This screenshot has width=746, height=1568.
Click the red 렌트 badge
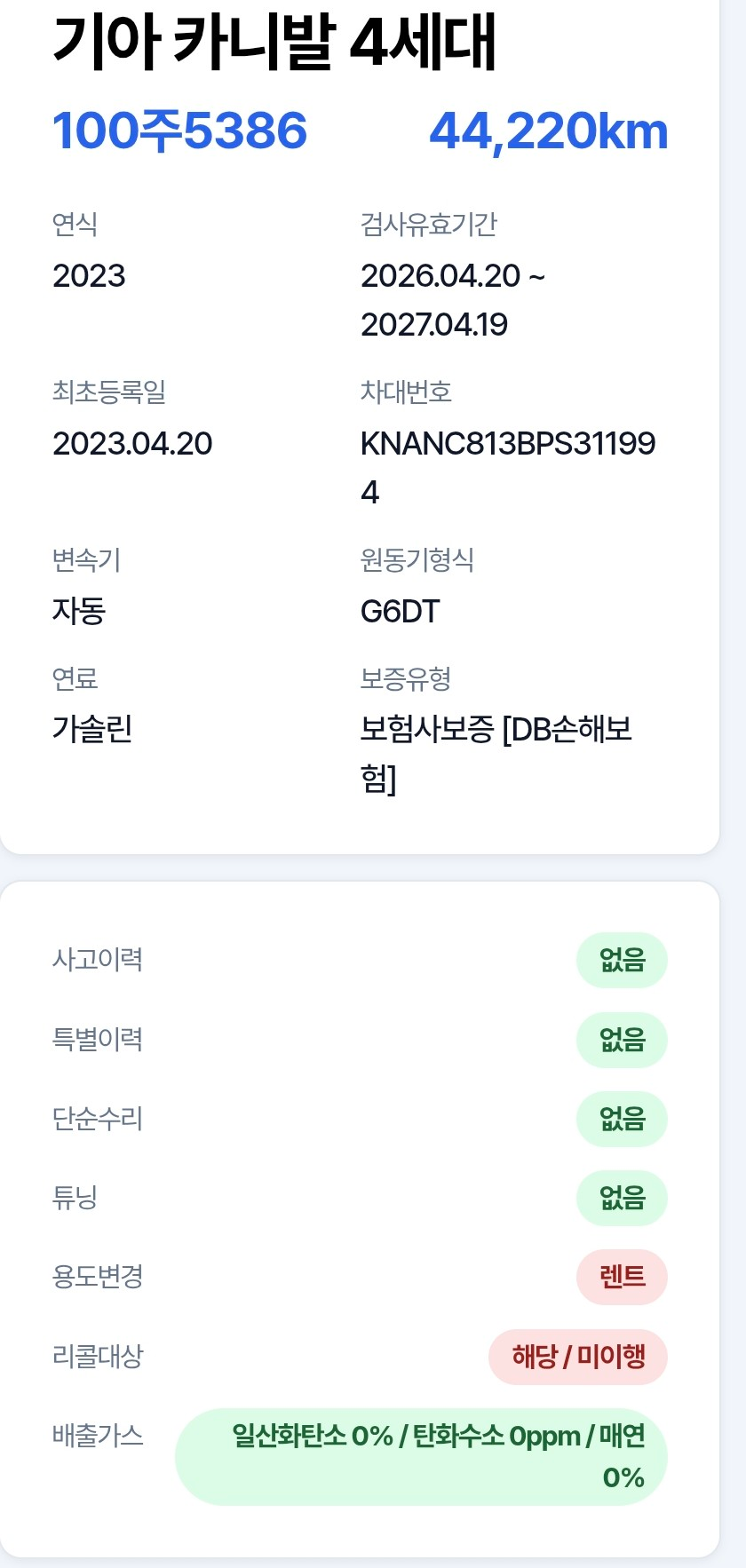pyautogui.click(x=622, y=1278)
